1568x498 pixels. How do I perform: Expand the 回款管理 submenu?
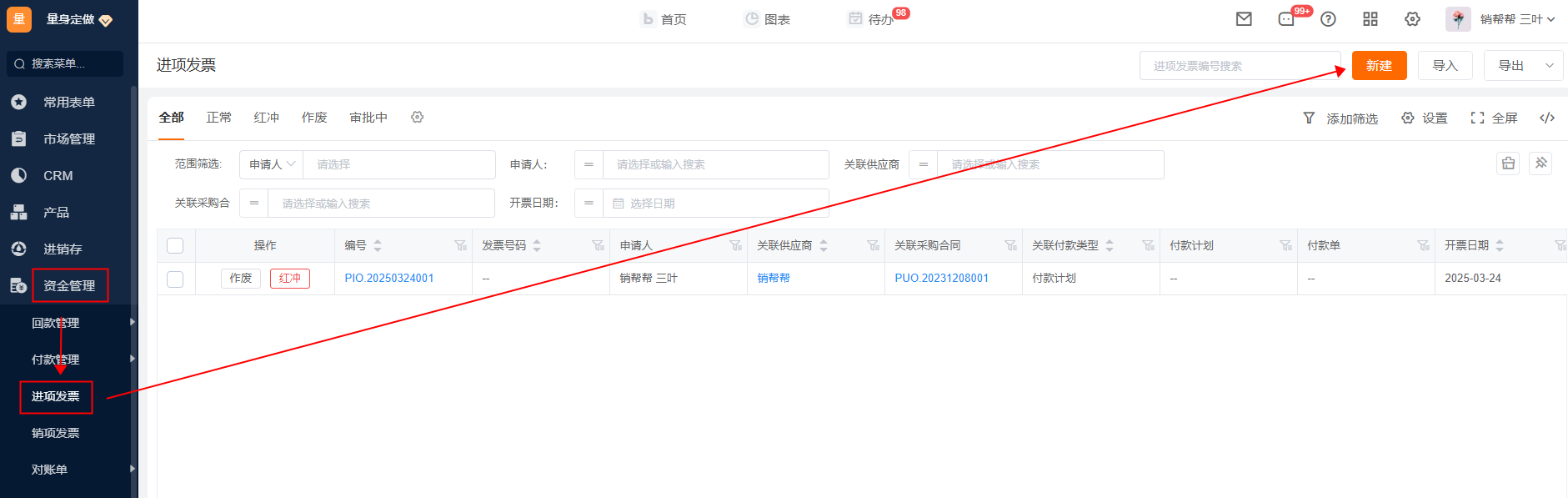133,322
